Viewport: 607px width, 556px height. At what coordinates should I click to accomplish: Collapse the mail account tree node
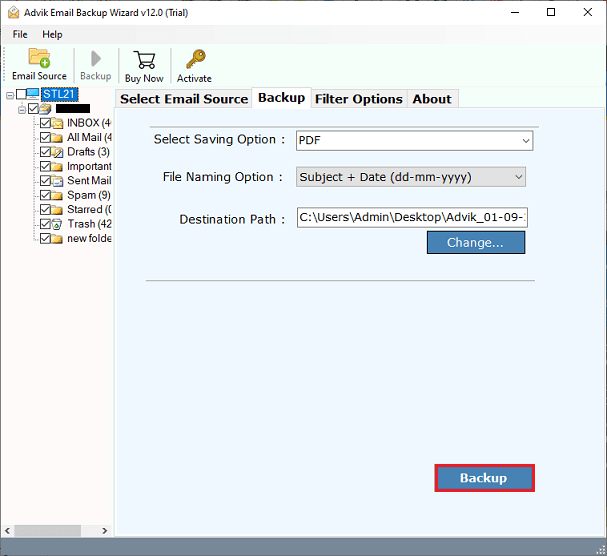tap(22, 110)
